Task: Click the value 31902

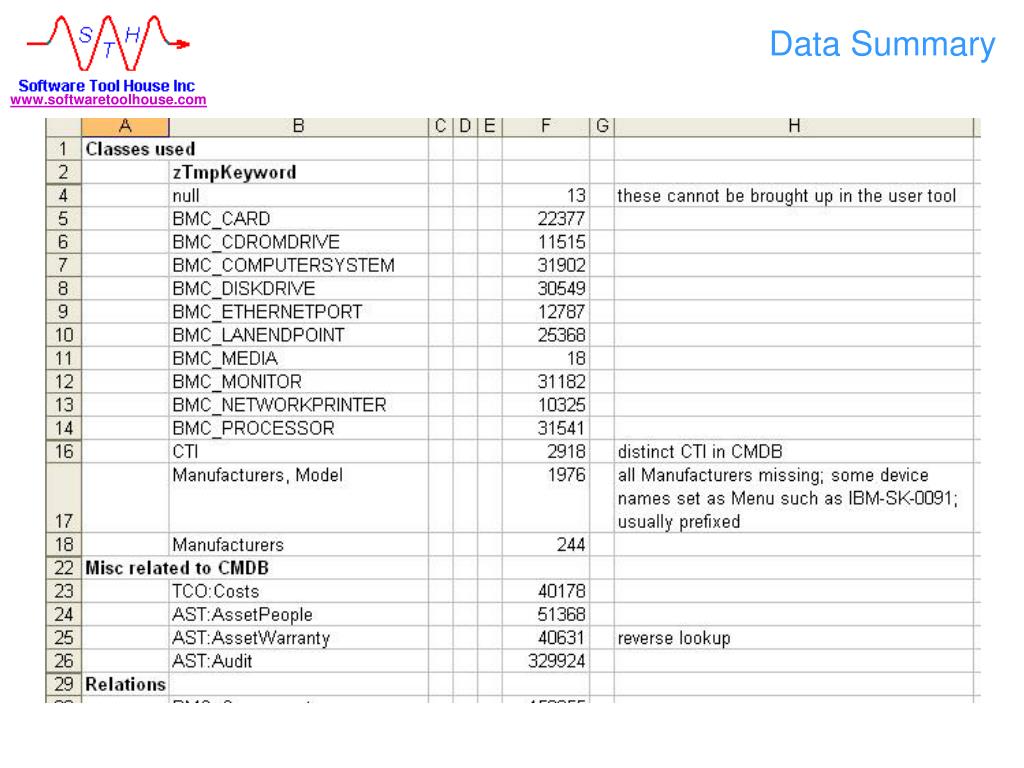Action: [561, 266]
